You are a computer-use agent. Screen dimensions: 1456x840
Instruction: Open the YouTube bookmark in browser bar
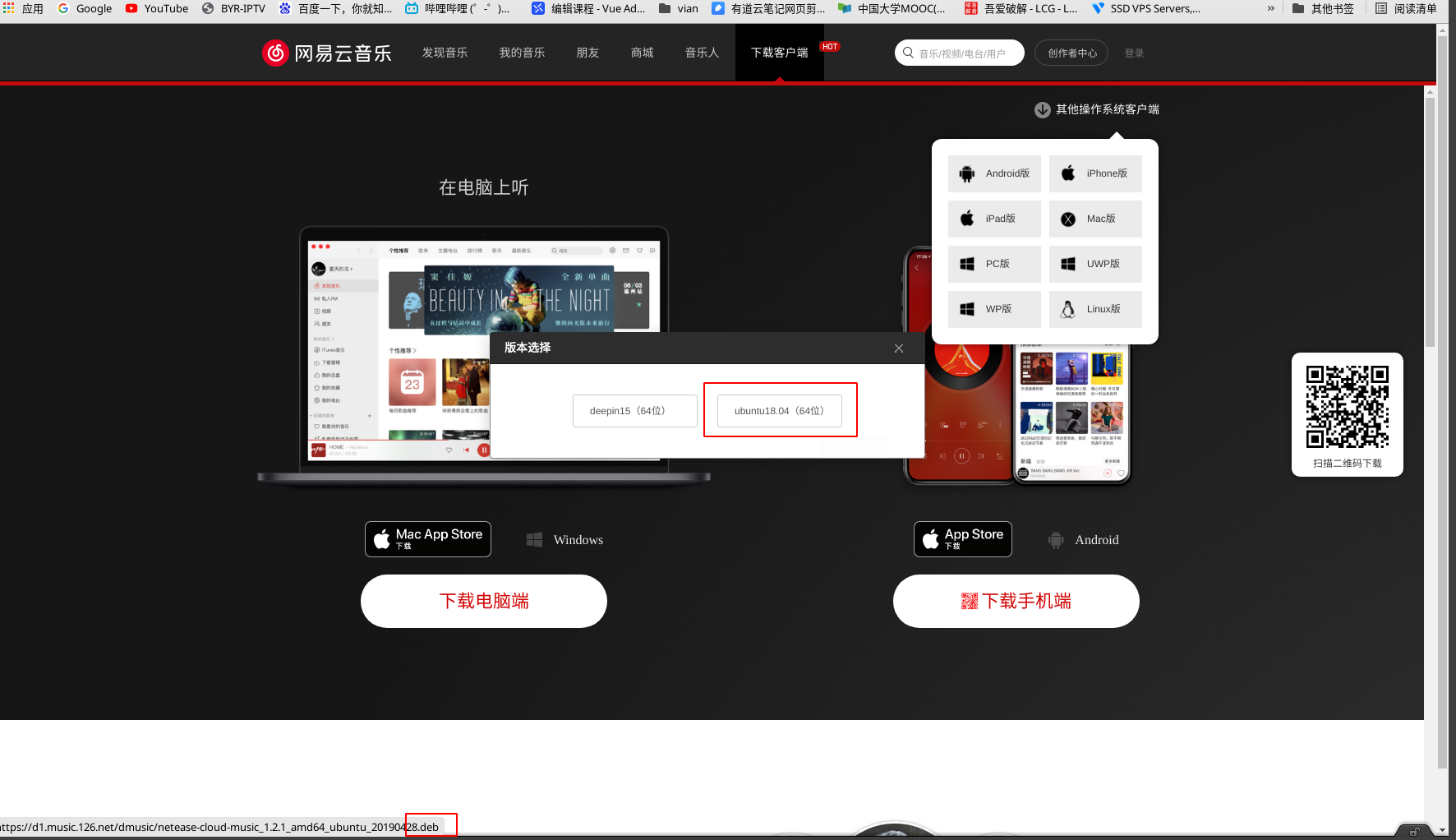156,9
